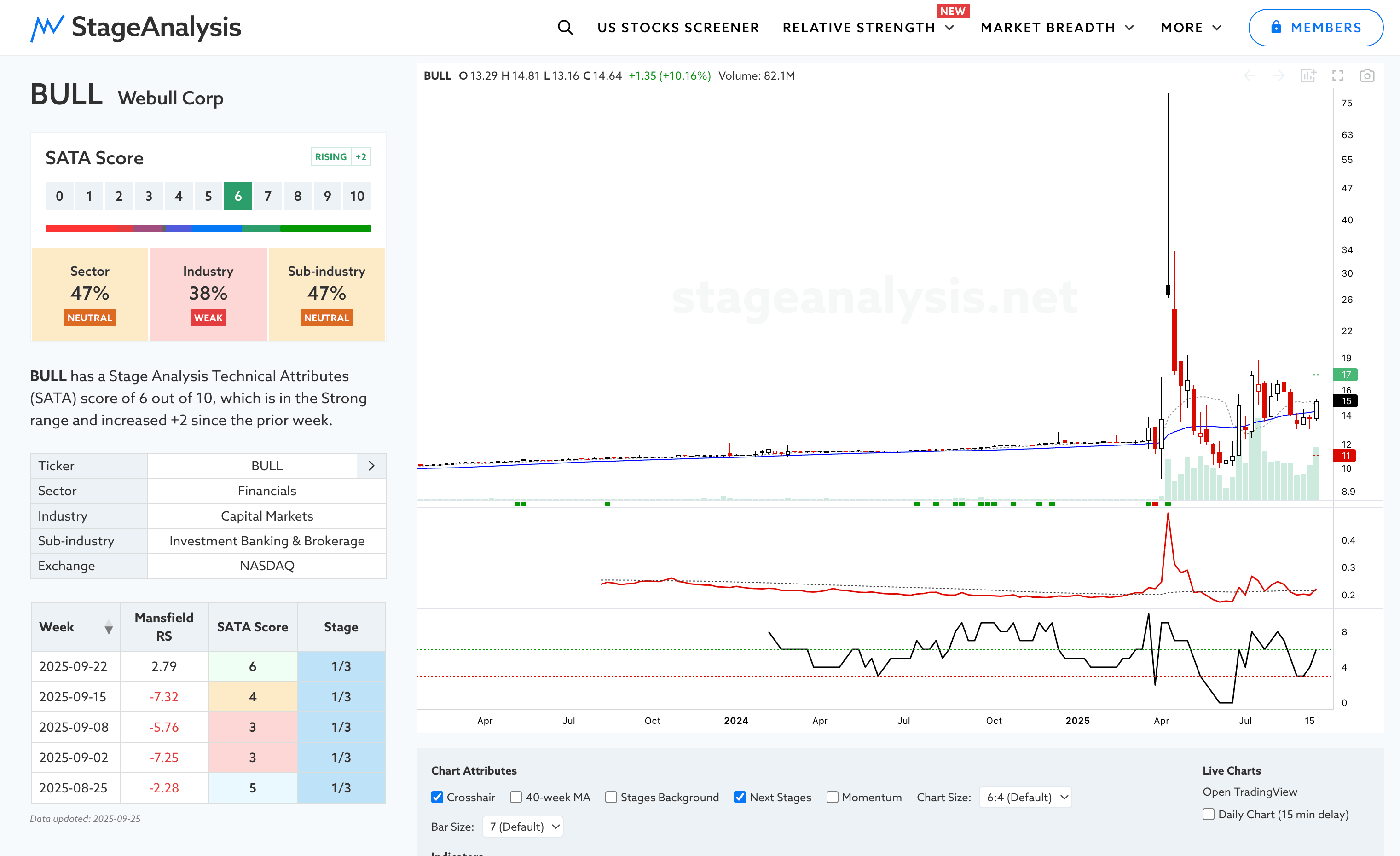Go to previous chart with left arrow
The width and height of the screenshot is (1400, 856).
pyautogui.click(x=1250, y=75)
